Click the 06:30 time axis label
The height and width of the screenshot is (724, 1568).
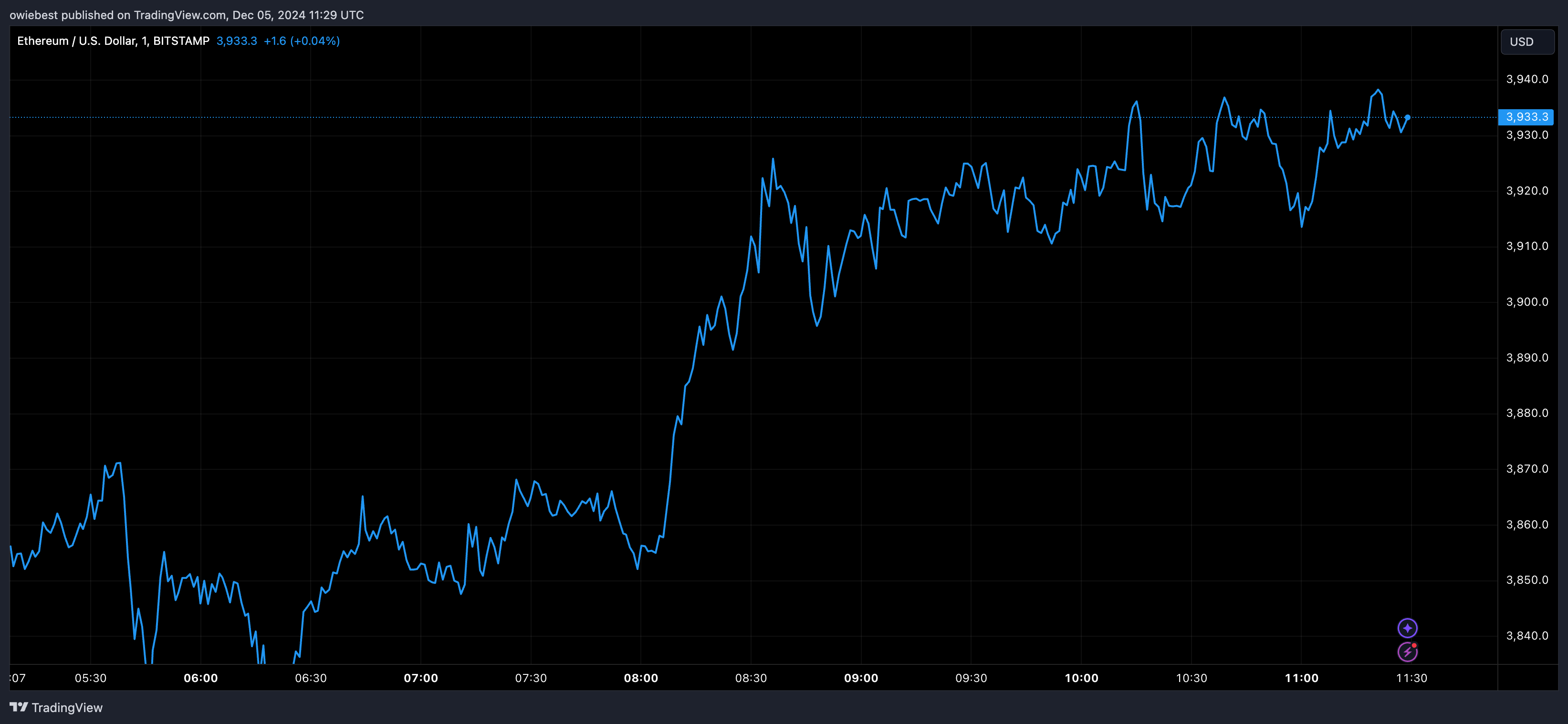coord(311,678)
